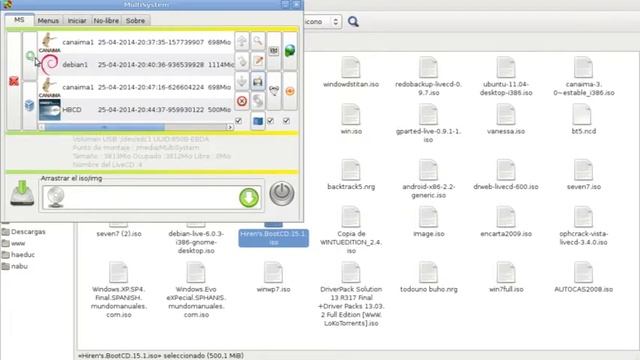The image size is (640, 360).
Task: Click the USB install icon with green arrow
Action: click(22, 193)
